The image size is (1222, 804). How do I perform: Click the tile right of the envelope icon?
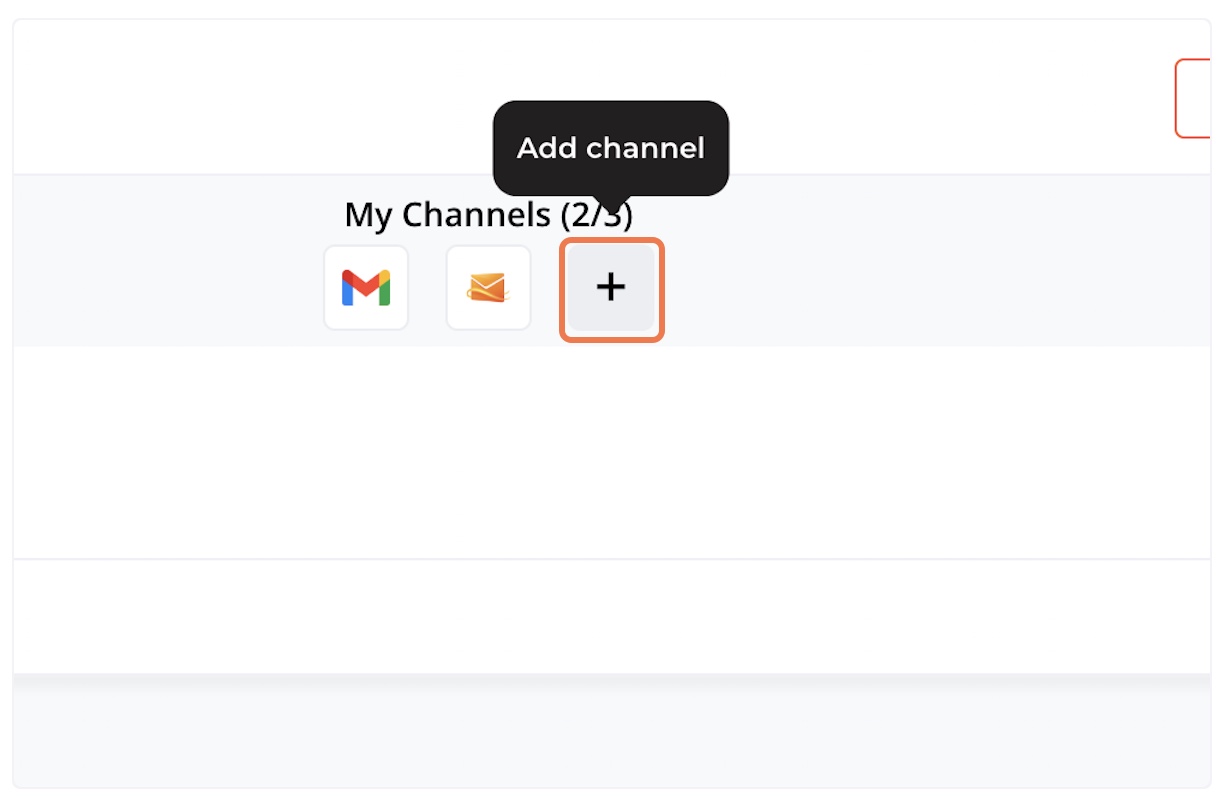point(611,288)
